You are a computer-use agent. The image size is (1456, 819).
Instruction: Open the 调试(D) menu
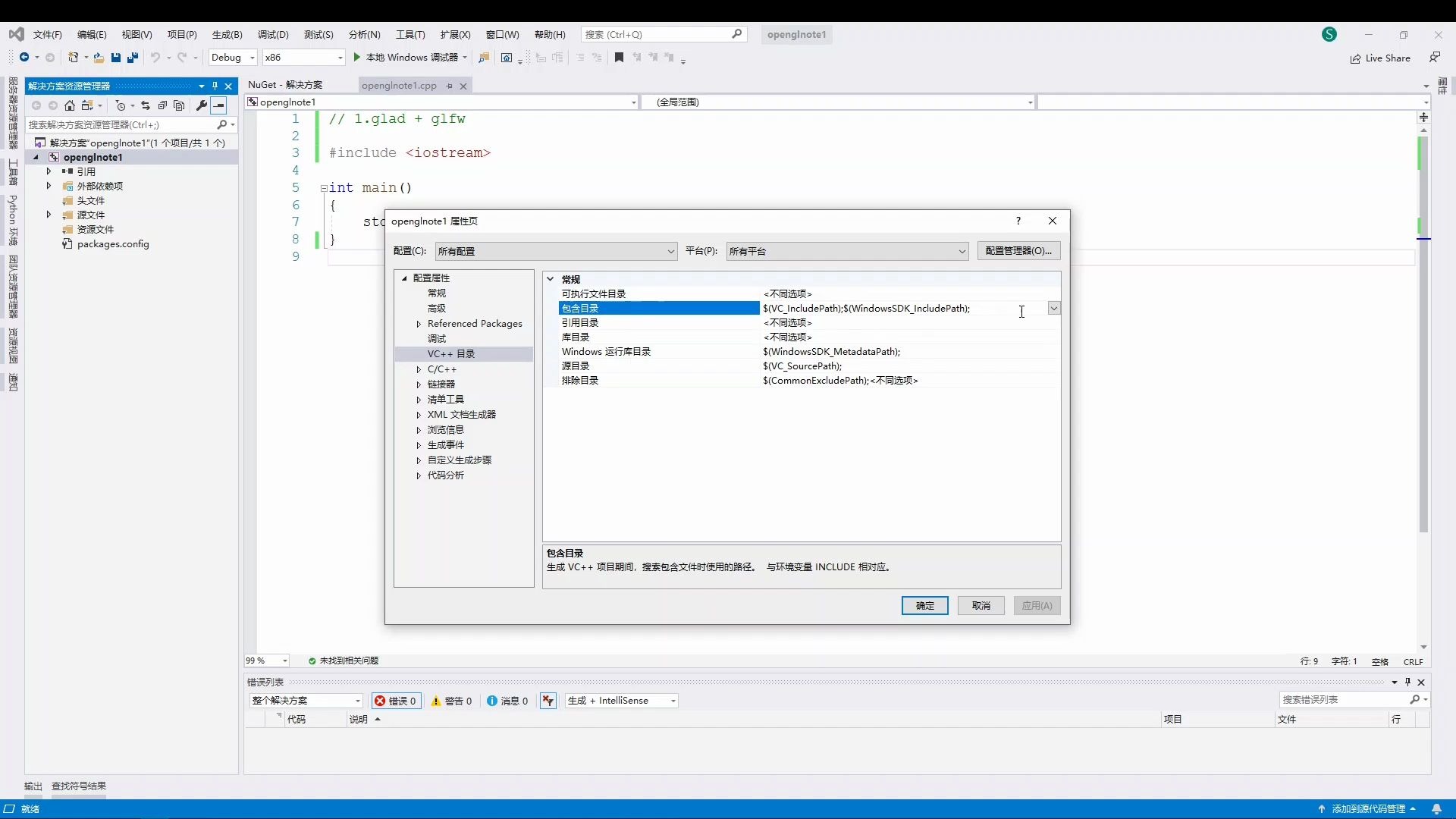click(273, 35)
